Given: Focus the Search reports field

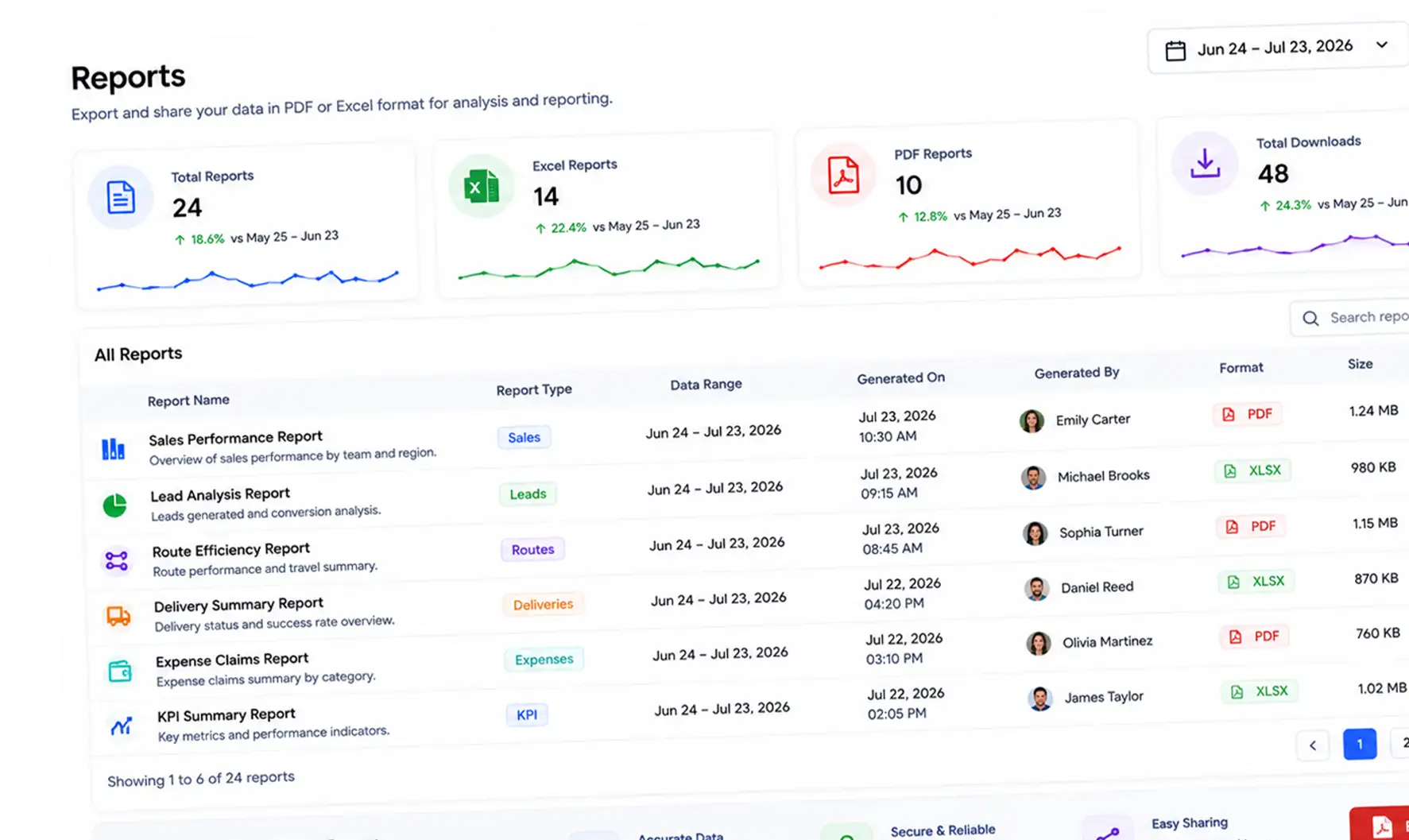Looking at the screenshot, I should coord(1350,317).
